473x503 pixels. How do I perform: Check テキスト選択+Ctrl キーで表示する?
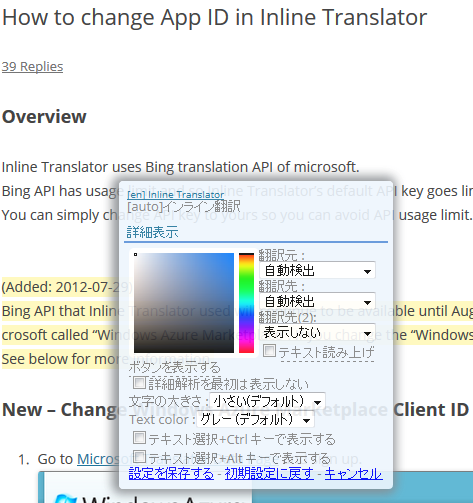[x=139, y=438]
